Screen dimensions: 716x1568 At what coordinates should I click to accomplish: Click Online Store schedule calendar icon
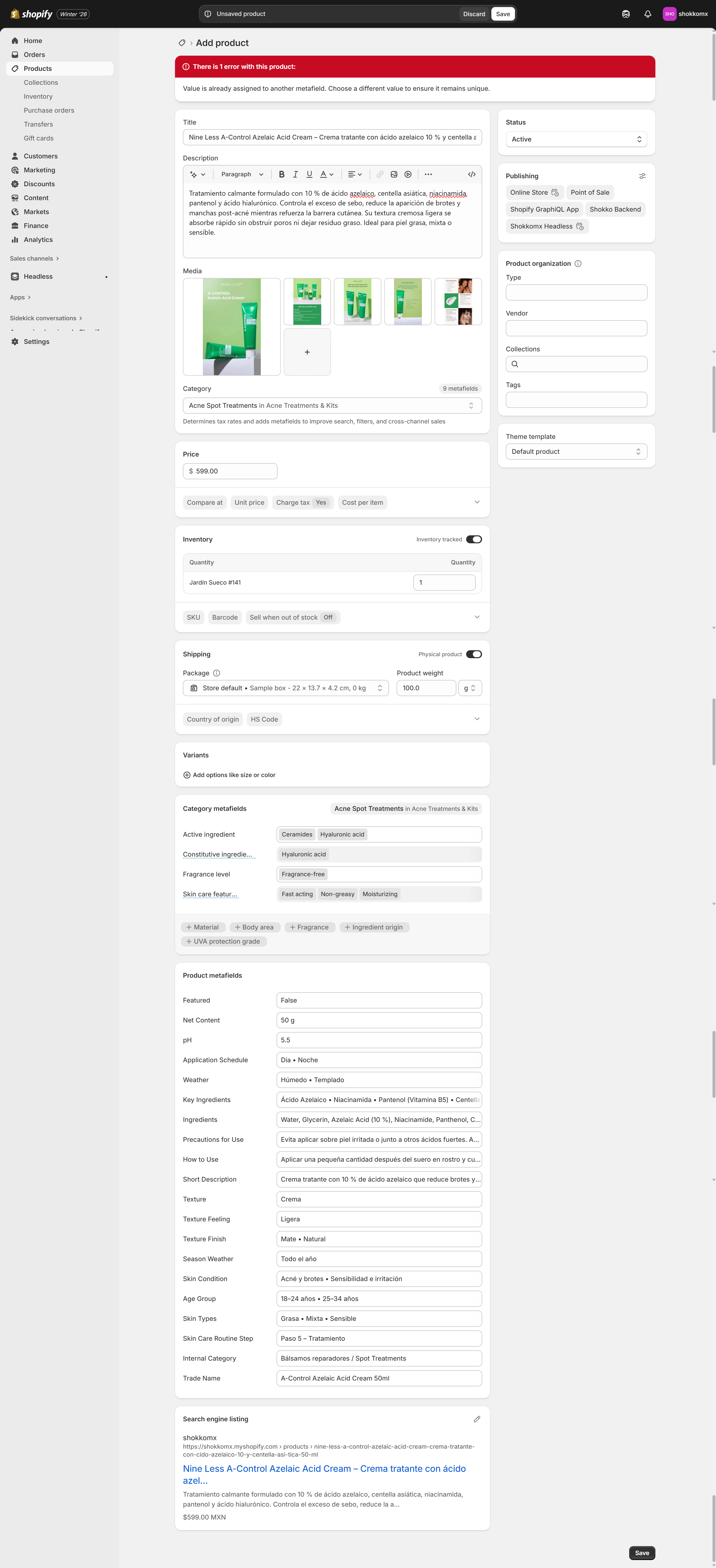click(555, 193)
